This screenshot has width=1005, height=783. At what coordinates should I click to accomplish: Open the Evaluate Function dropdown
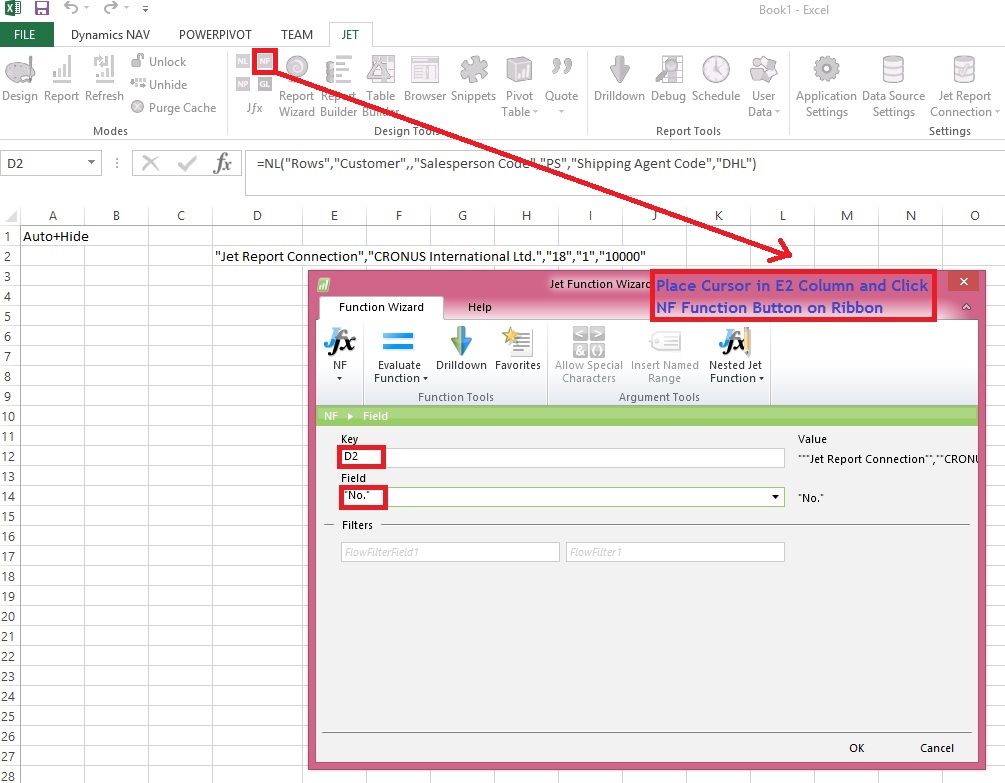(398, 356)
